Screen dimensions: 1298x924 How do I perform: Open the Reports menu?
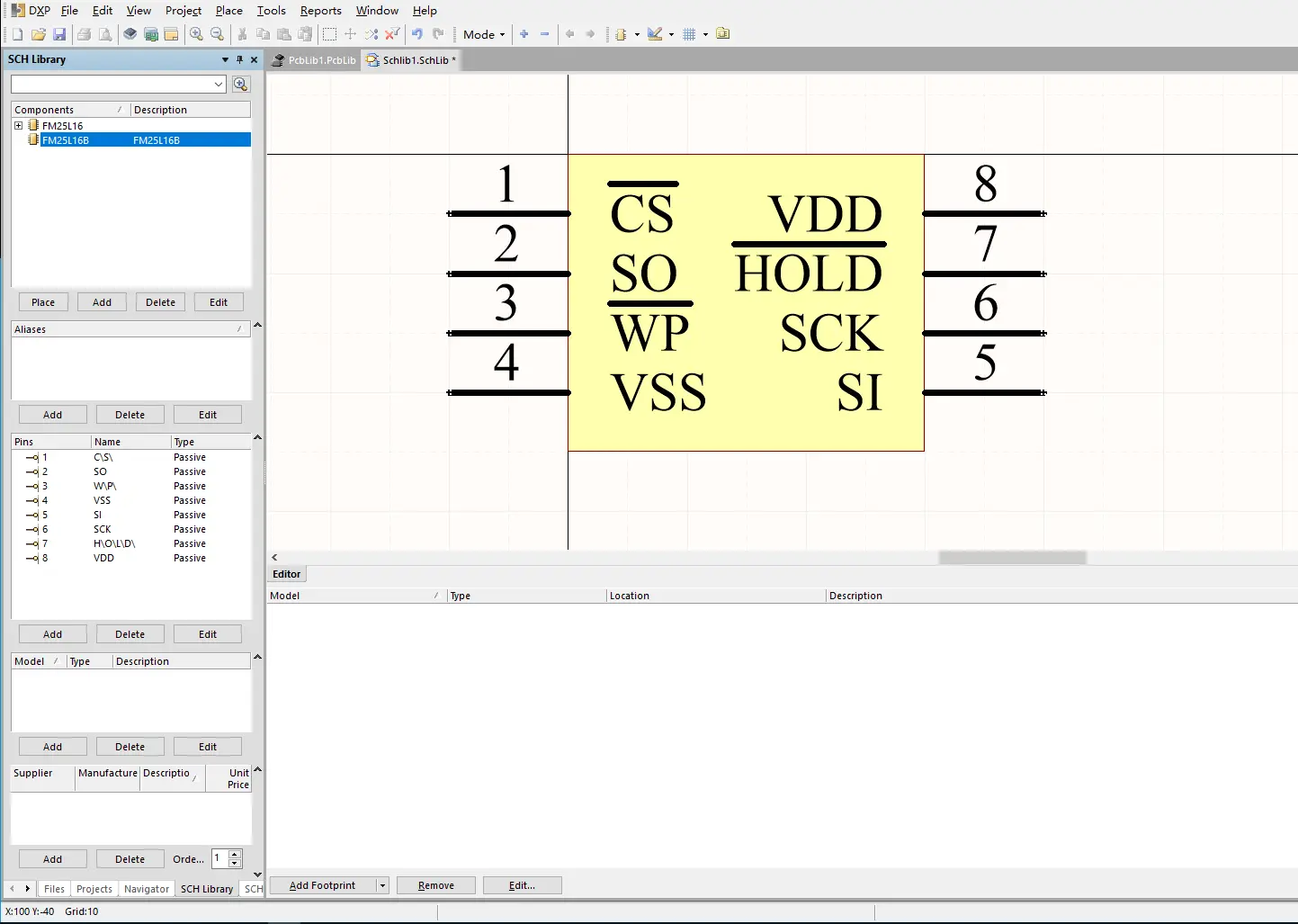coord(320,11)
